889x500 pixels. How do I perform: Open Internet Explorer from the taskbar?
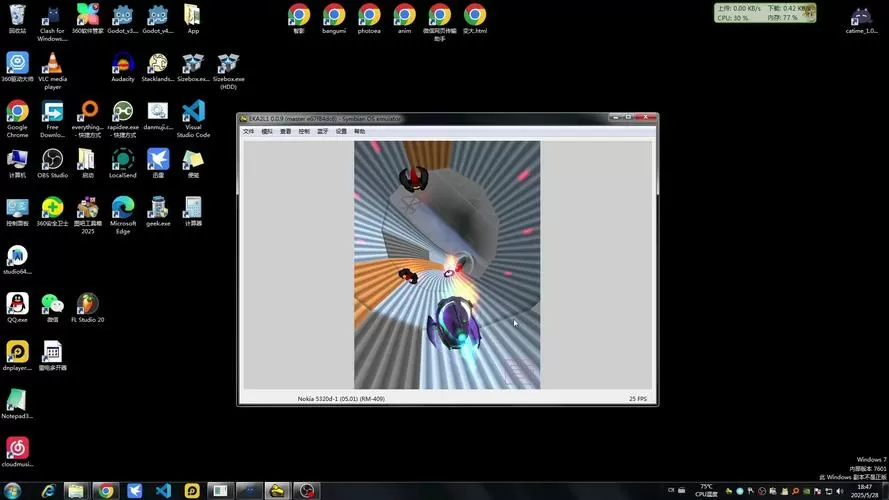click(x=48, y=490)
